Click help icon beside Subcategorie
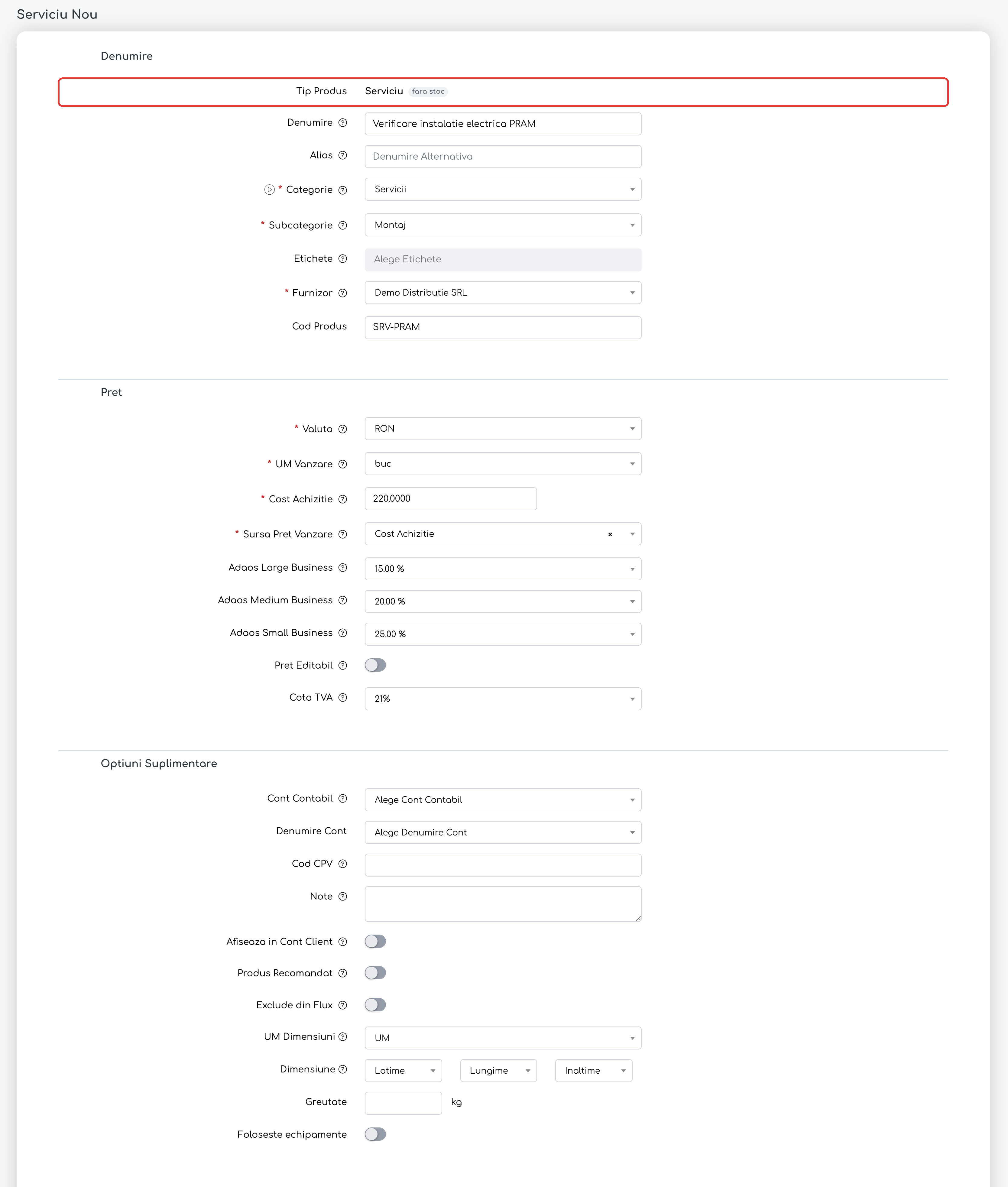This screenshot has width=1008, height=1187. [x=342, y=225]
